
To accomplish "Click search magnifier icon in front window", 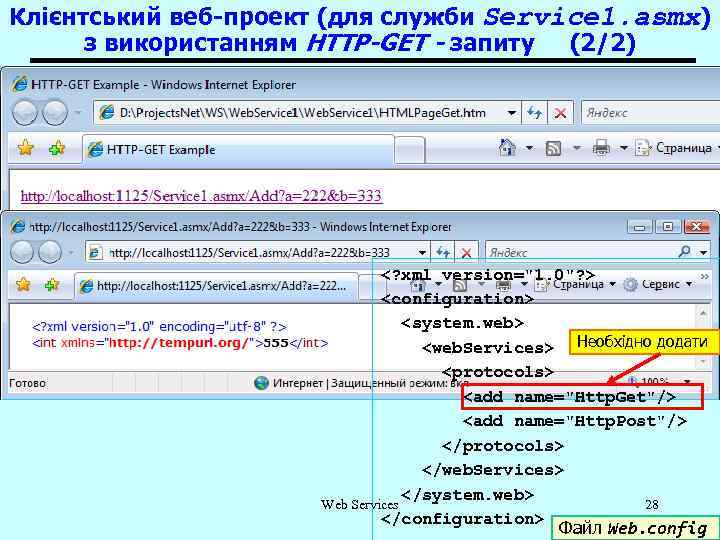I will click(x=685, y=251).
